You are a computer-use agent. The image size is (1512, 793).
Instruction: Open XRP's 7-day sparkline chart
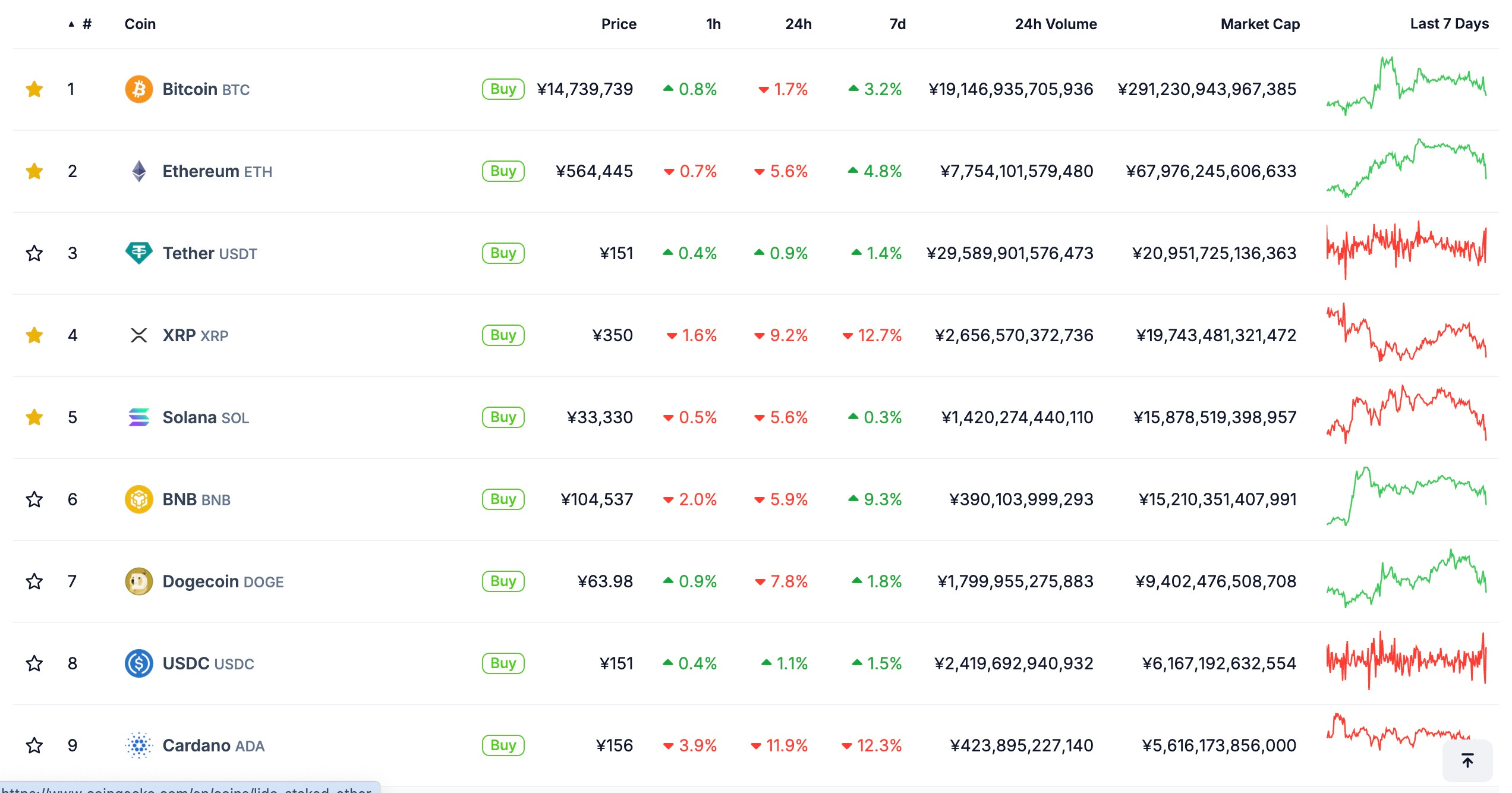point(1406,332)
